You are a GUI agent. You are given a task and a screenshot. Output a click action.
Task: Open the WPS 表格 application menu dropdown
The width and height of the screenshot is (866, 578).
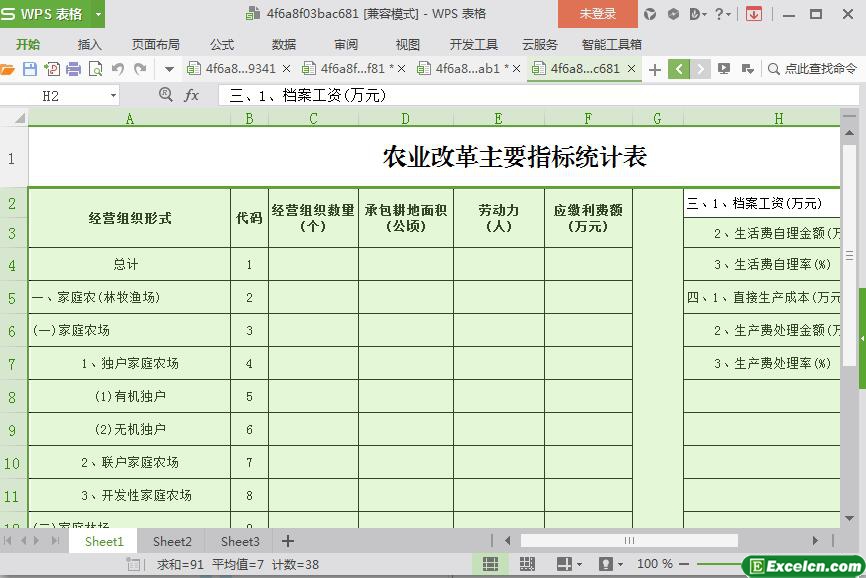[x=98, y=14]
